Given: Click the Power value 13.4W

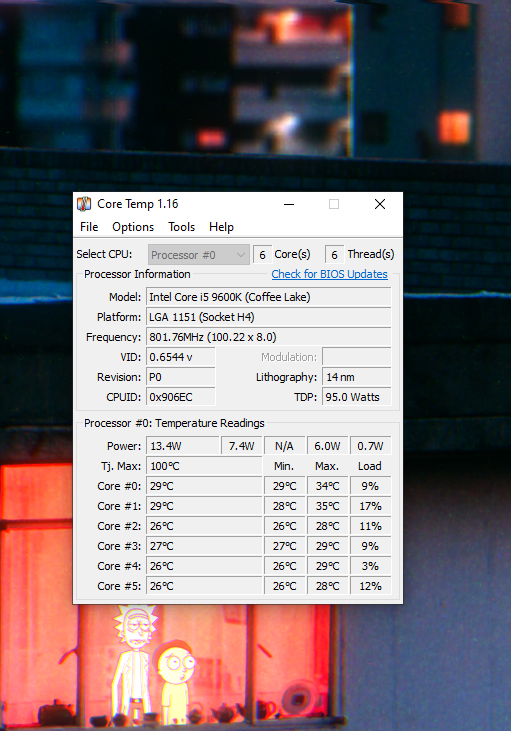Looking at the screenshot, I should tap(183, 446).
